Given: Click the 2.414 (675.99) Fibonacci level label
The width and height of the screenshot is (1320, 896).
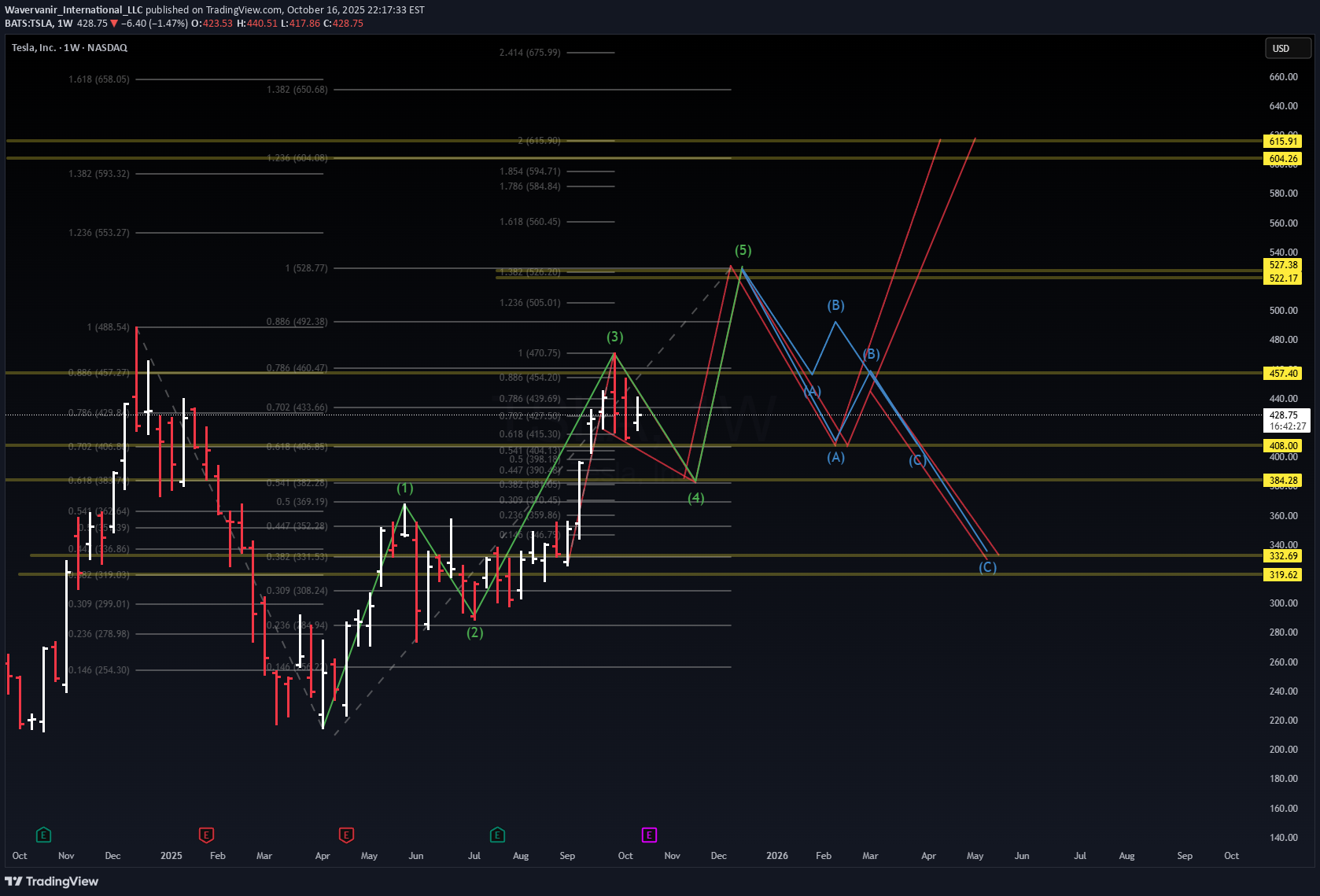Looking at the screenshot, I should [529, 53].
